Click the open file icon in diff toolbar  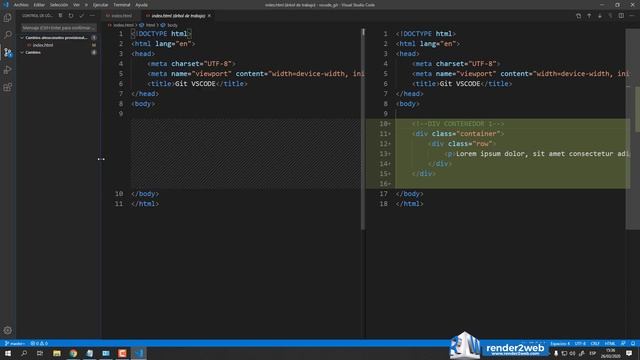pyautogui.click(x=578, y=16)
